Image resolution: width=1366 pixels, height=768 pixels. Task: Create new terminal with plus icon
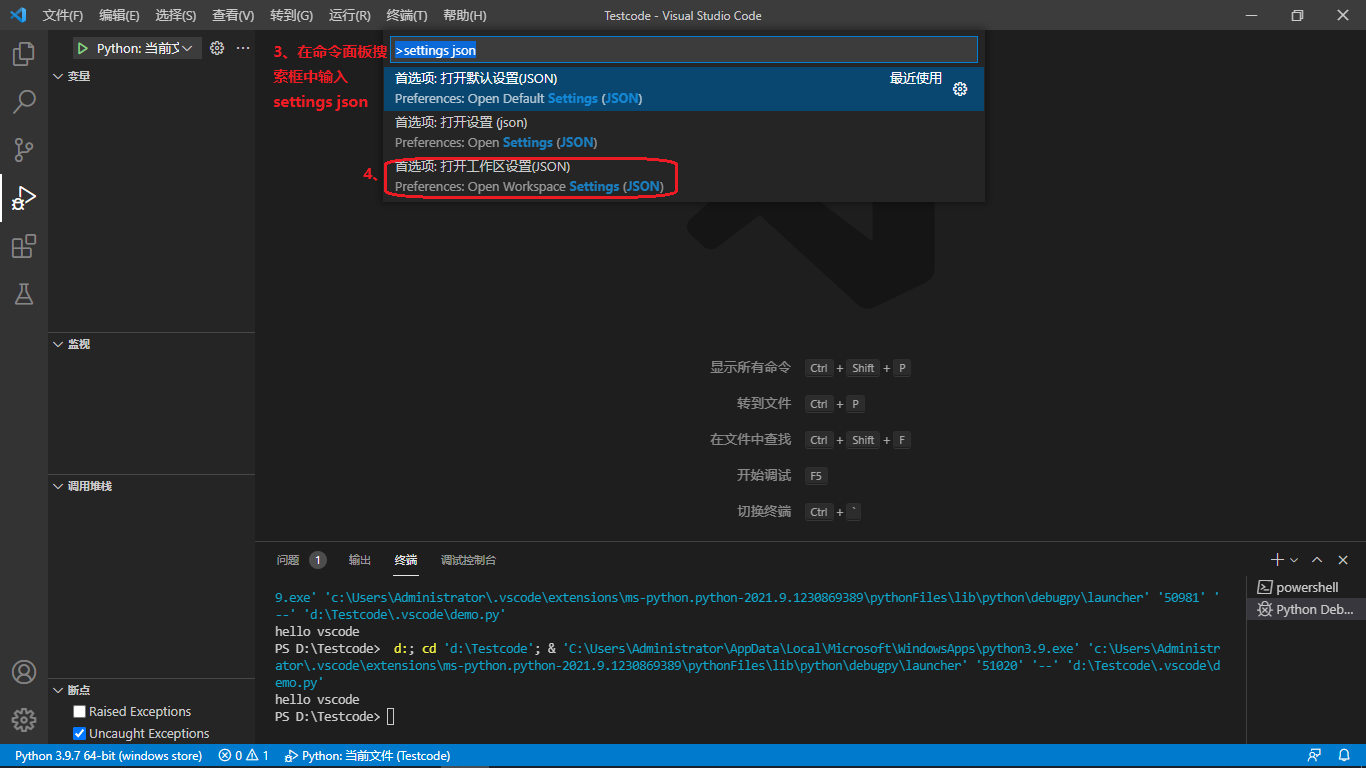(1277, 560)
